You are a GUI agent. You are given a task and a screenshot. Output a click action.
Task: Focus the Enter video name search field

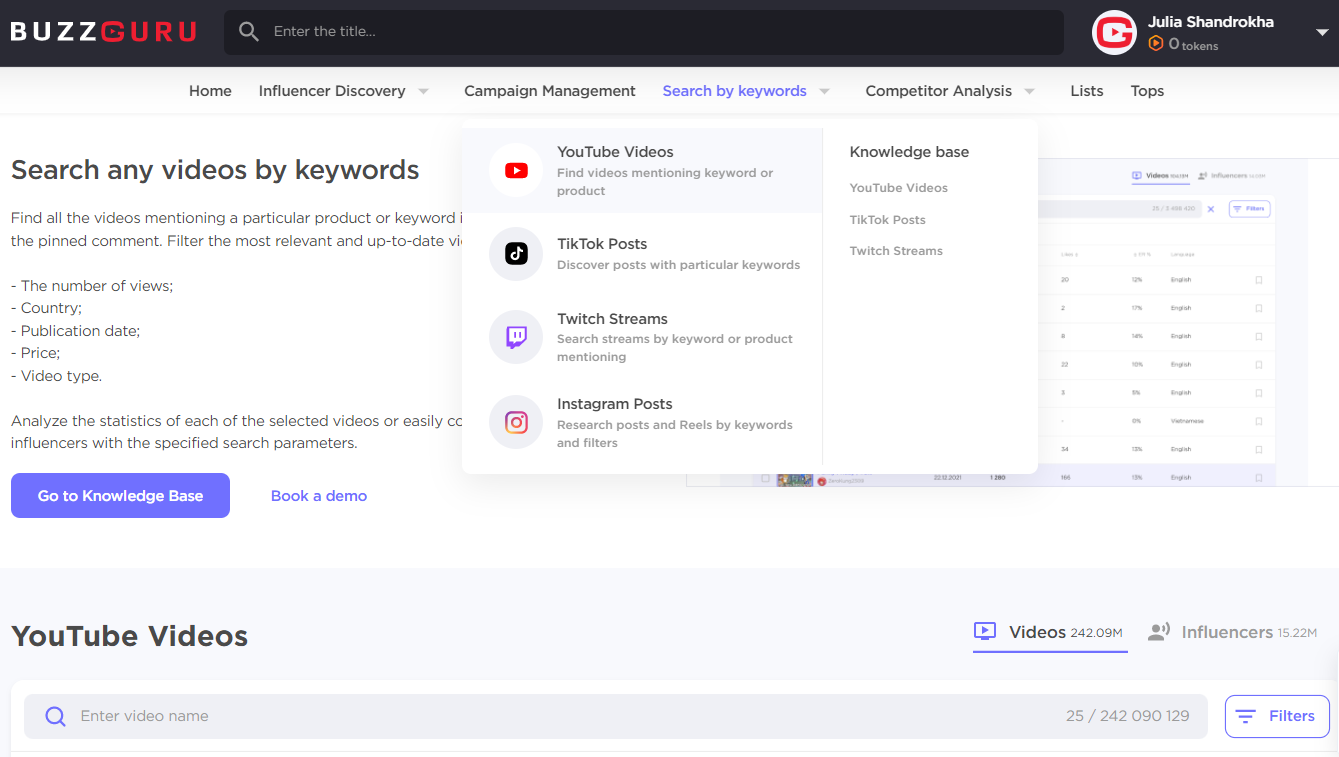(616, 716)
